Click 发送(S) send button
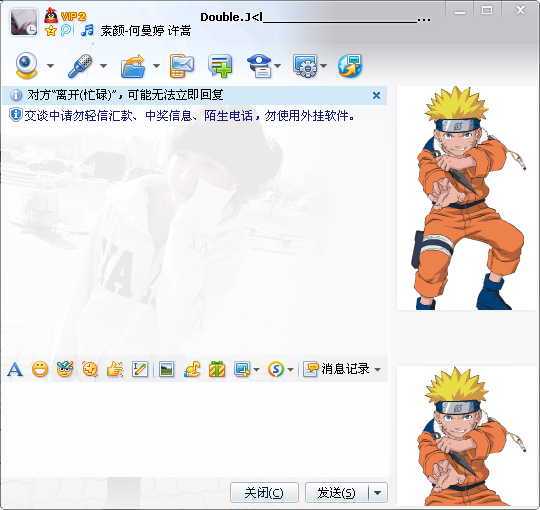Viewport: 540px width, 510px height. 336,493
